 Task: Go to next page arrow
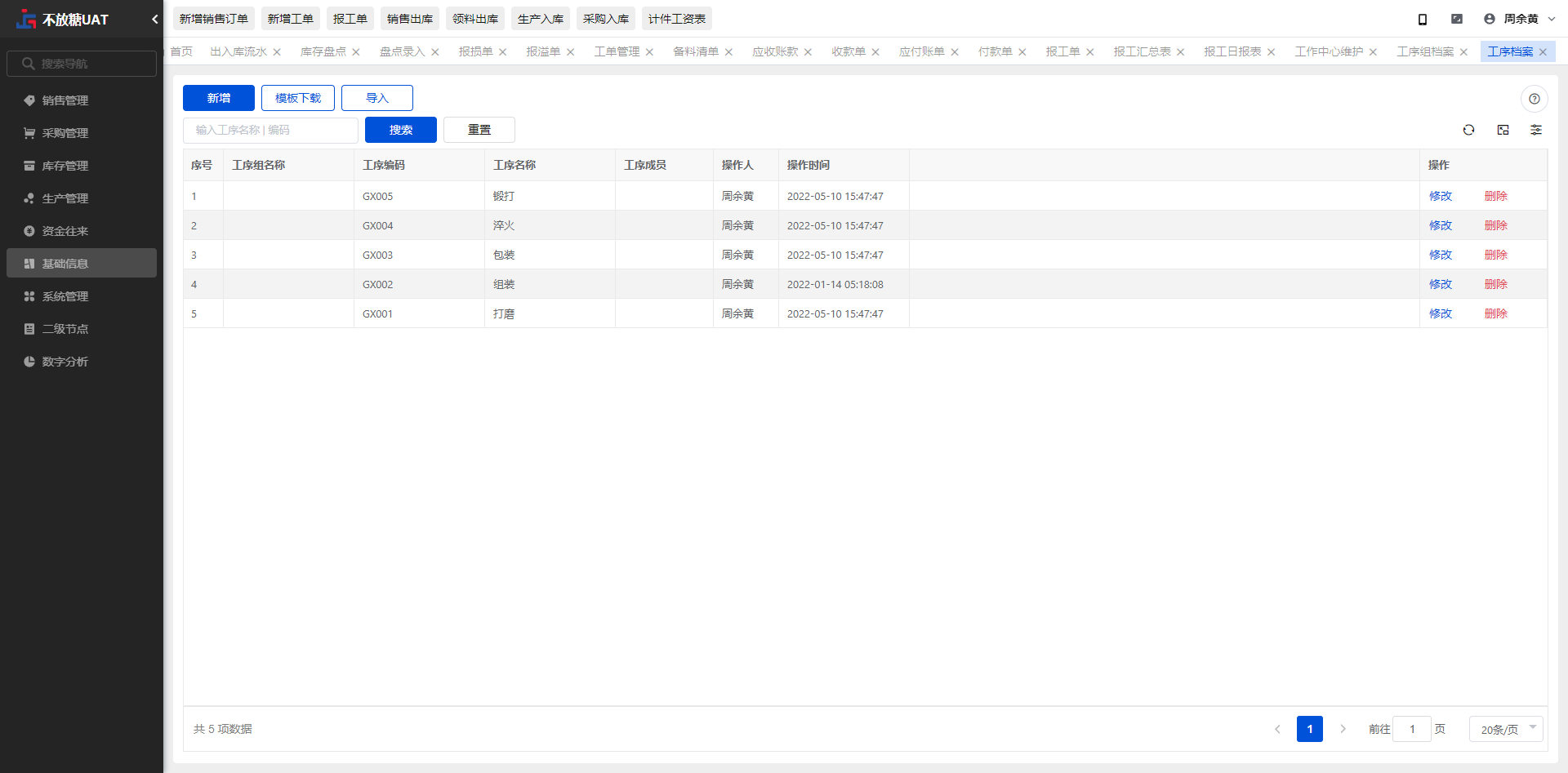[x=1343, y=729]
